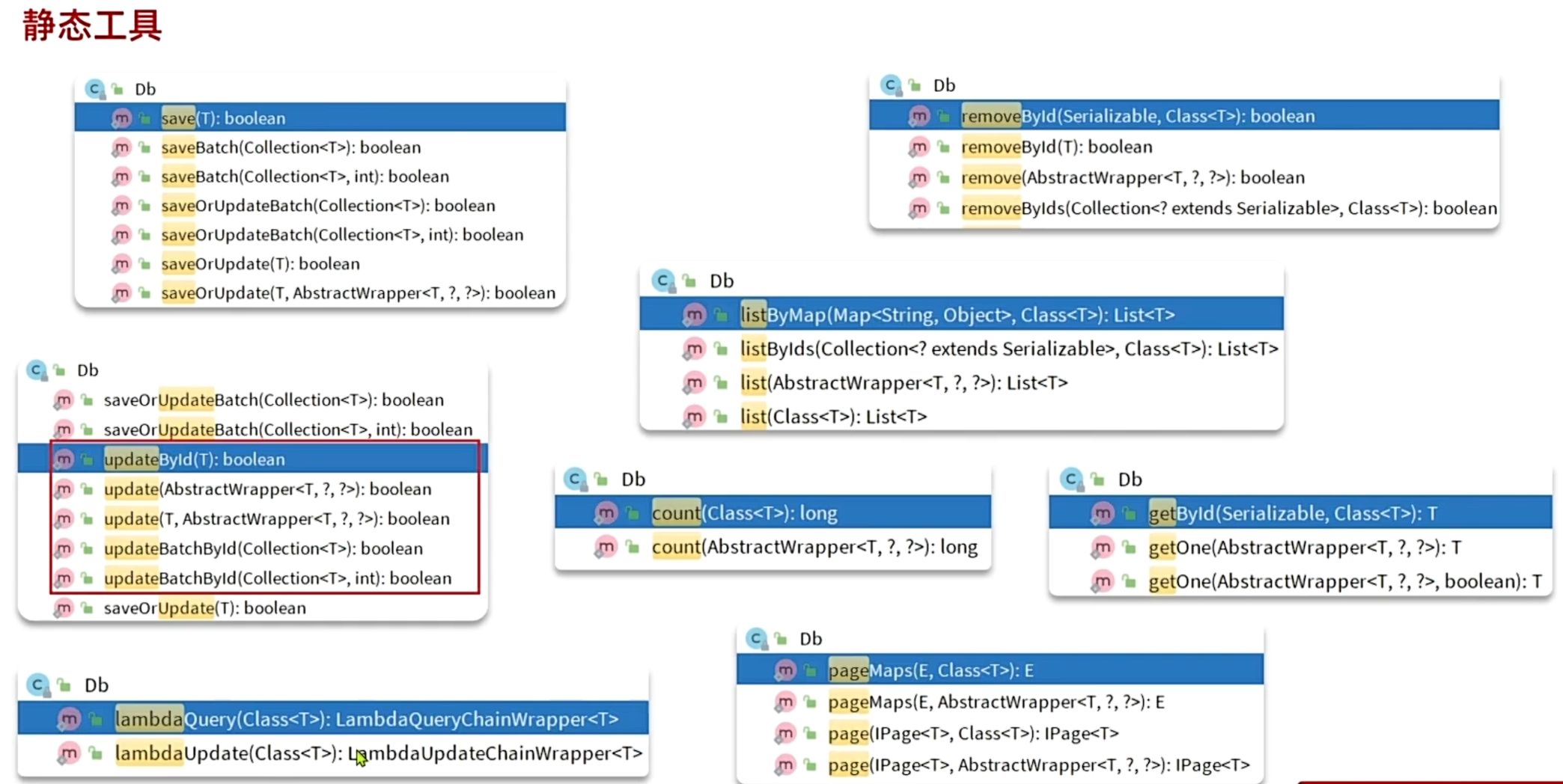1563x784 pixels.
Task: Click class icon of Db in remove popup
Action: click(x=891, y=85)
